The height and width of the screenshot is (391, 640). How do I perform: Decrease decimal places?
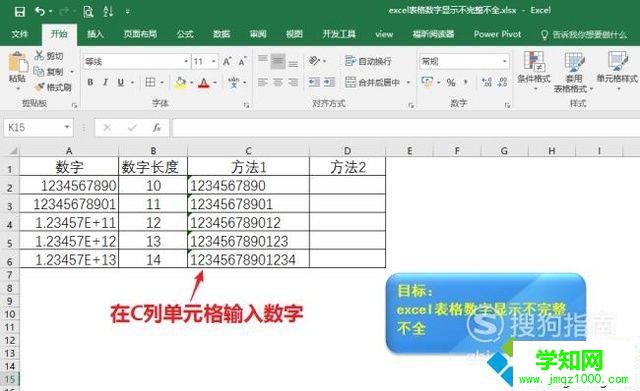point(502,82)
